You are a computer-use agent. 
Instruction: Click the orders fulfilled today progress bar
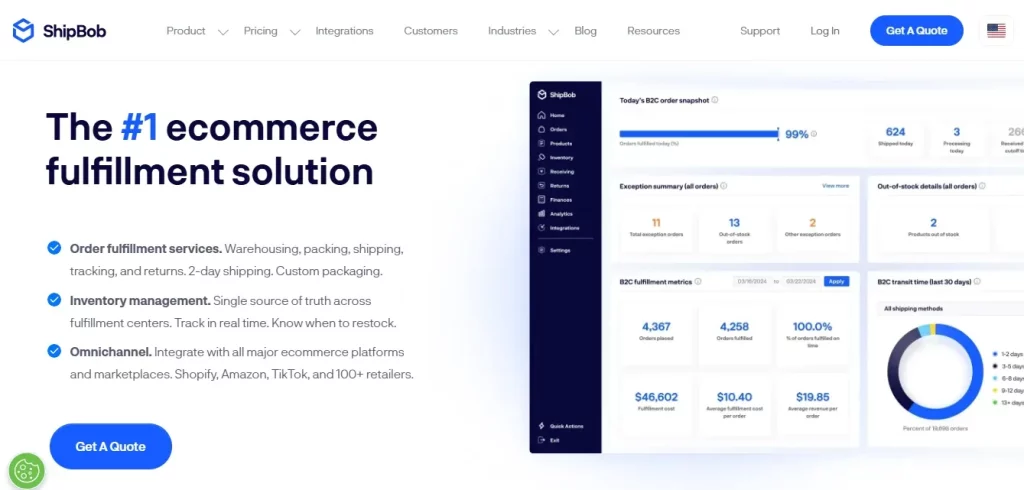click(x=699, y=134)
